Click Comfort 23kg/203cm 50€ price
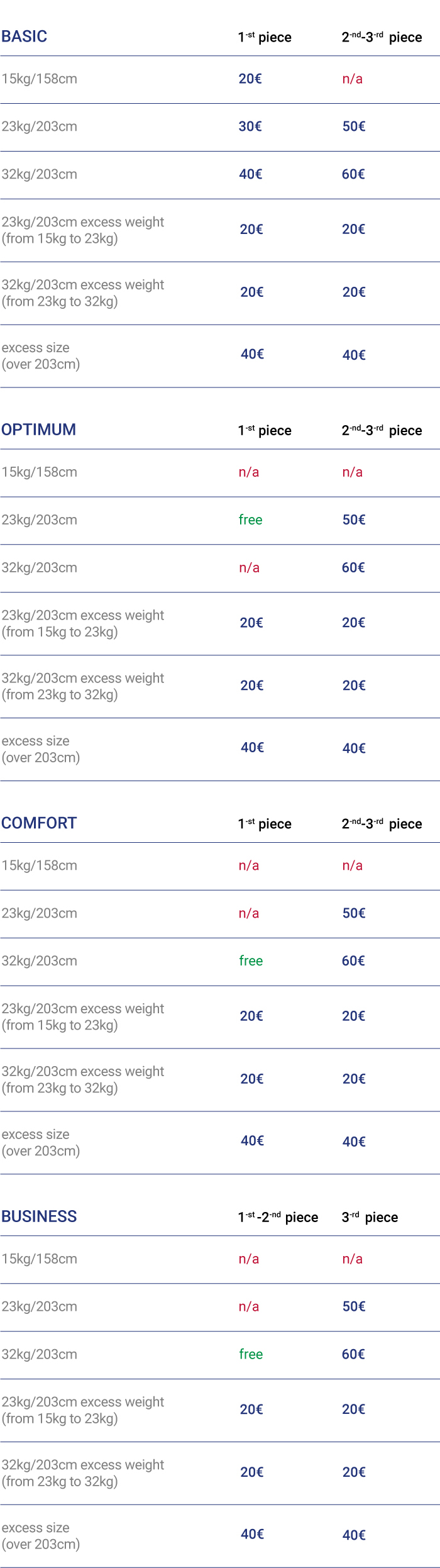Viewport: 440px width, 1568px height. click(354, 913)
